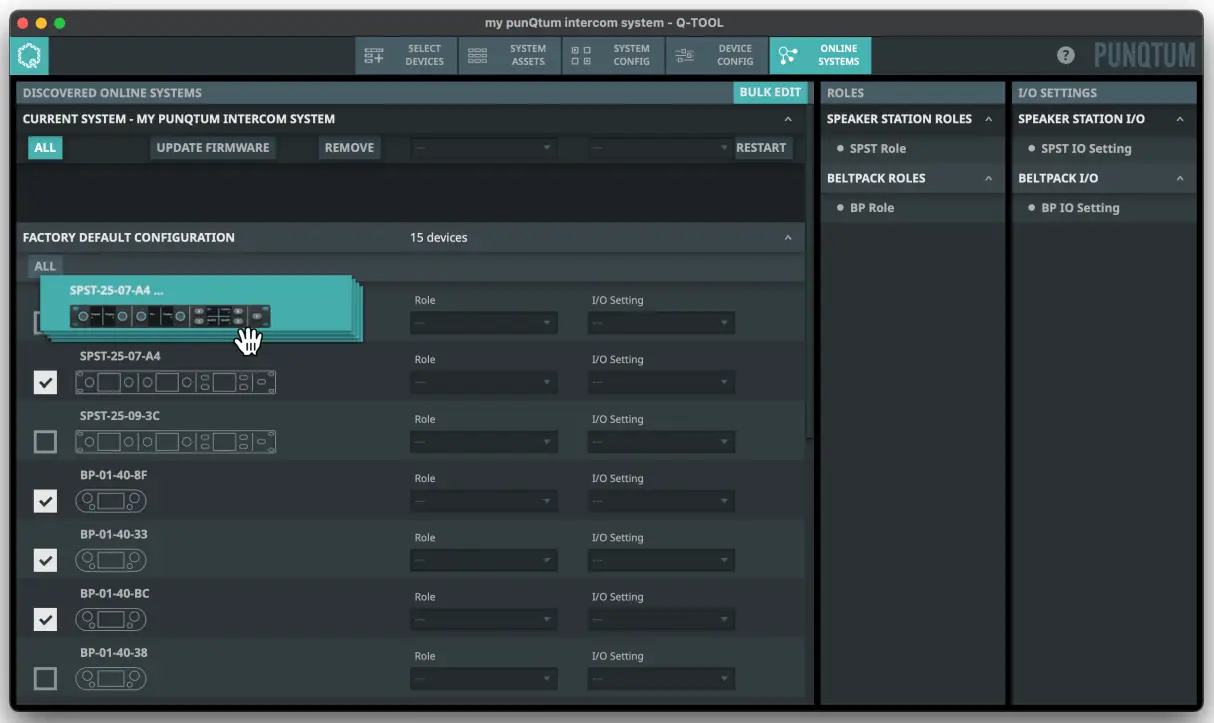Viewport: 1214px width, 723px height.
Task: Click the BP-01-40-8F beltpack image
Action: [110, 501]
